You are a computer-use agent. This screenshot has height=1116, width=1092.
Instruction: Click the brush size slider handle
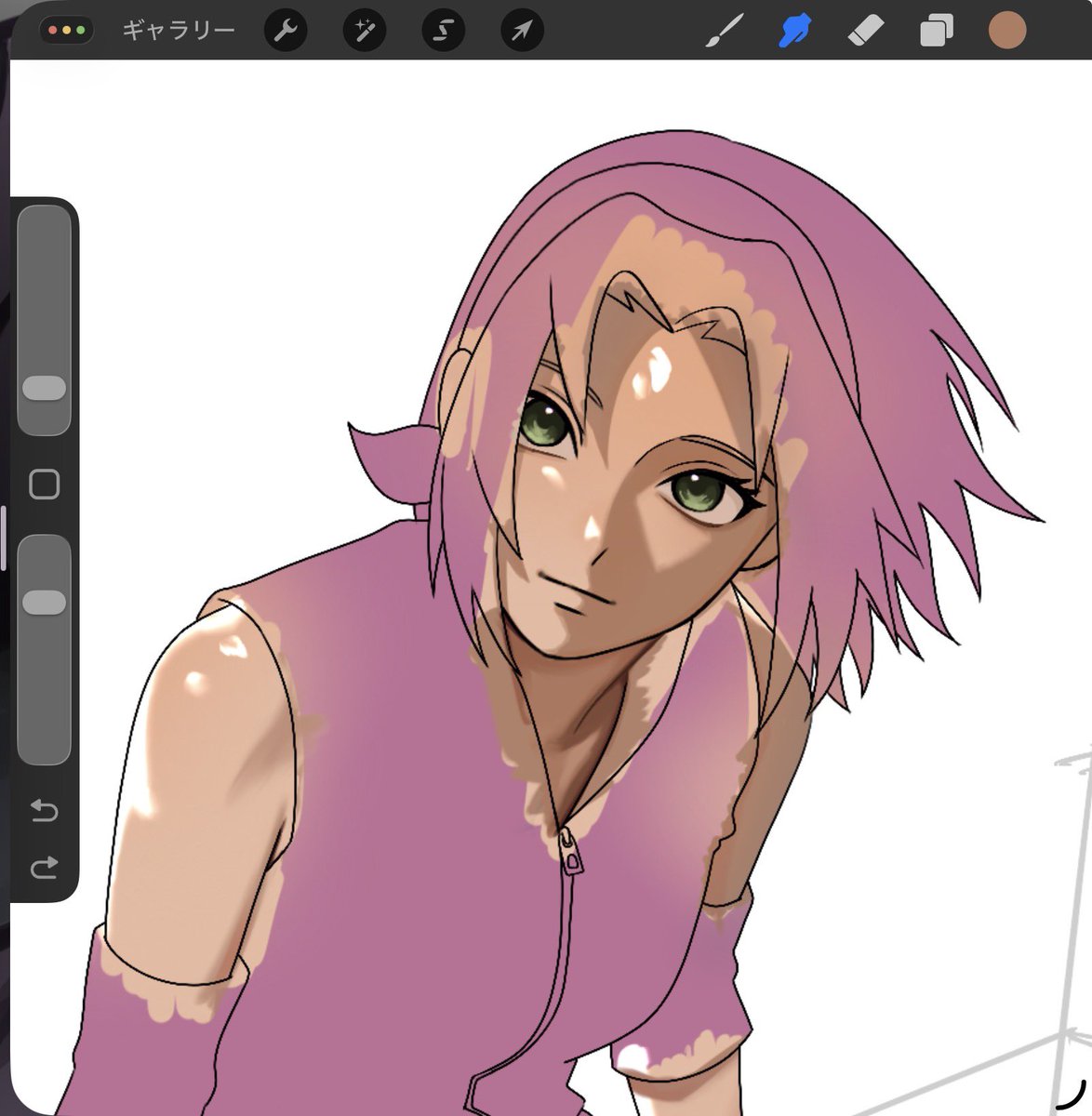[45, 388]
